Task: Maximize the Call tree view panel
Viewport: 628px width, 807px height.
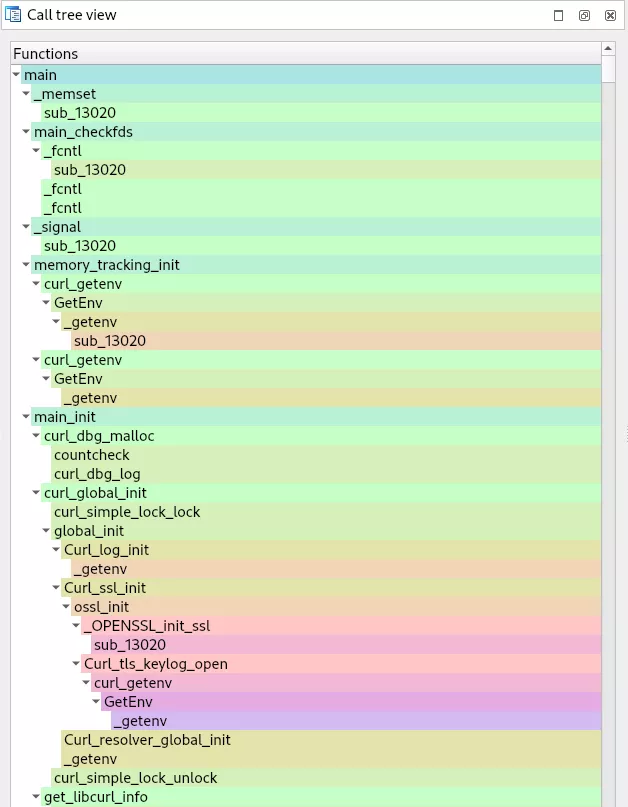Action: pyautogui.click(x=559, y=15)
